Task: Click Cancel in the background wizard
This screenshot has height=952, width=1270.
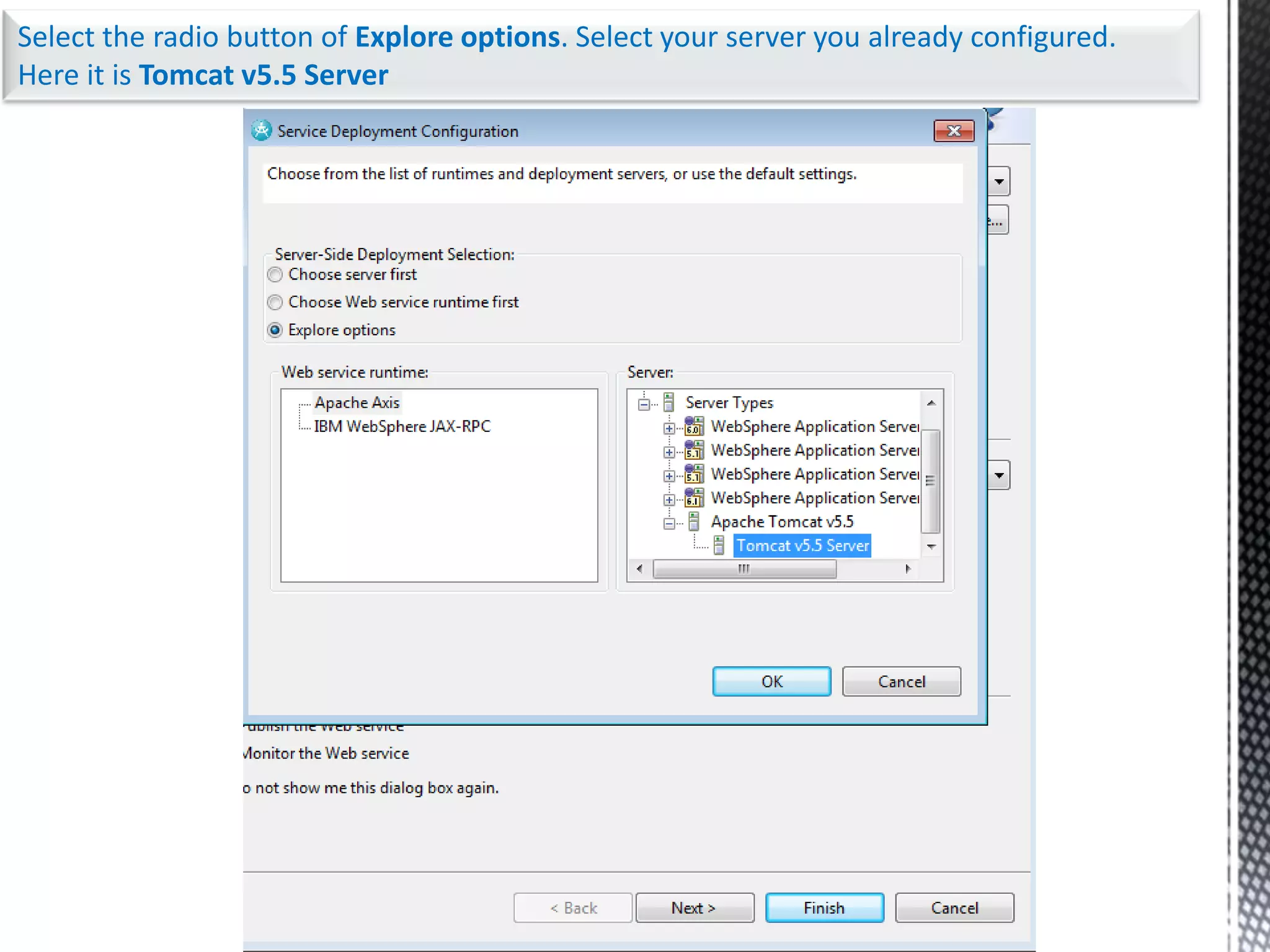Action: [954, 908]
